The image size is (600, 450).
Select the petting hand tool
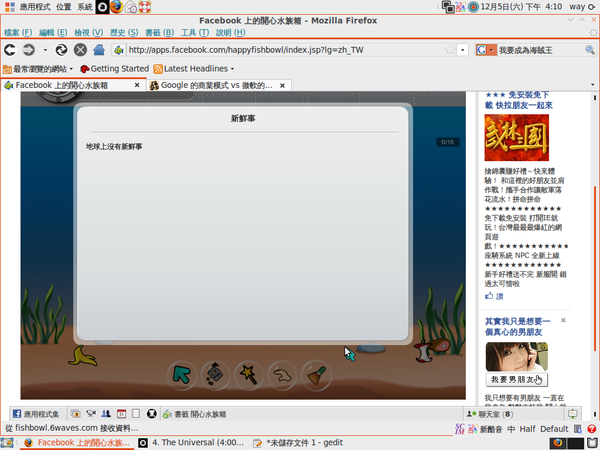pos(282,375)
